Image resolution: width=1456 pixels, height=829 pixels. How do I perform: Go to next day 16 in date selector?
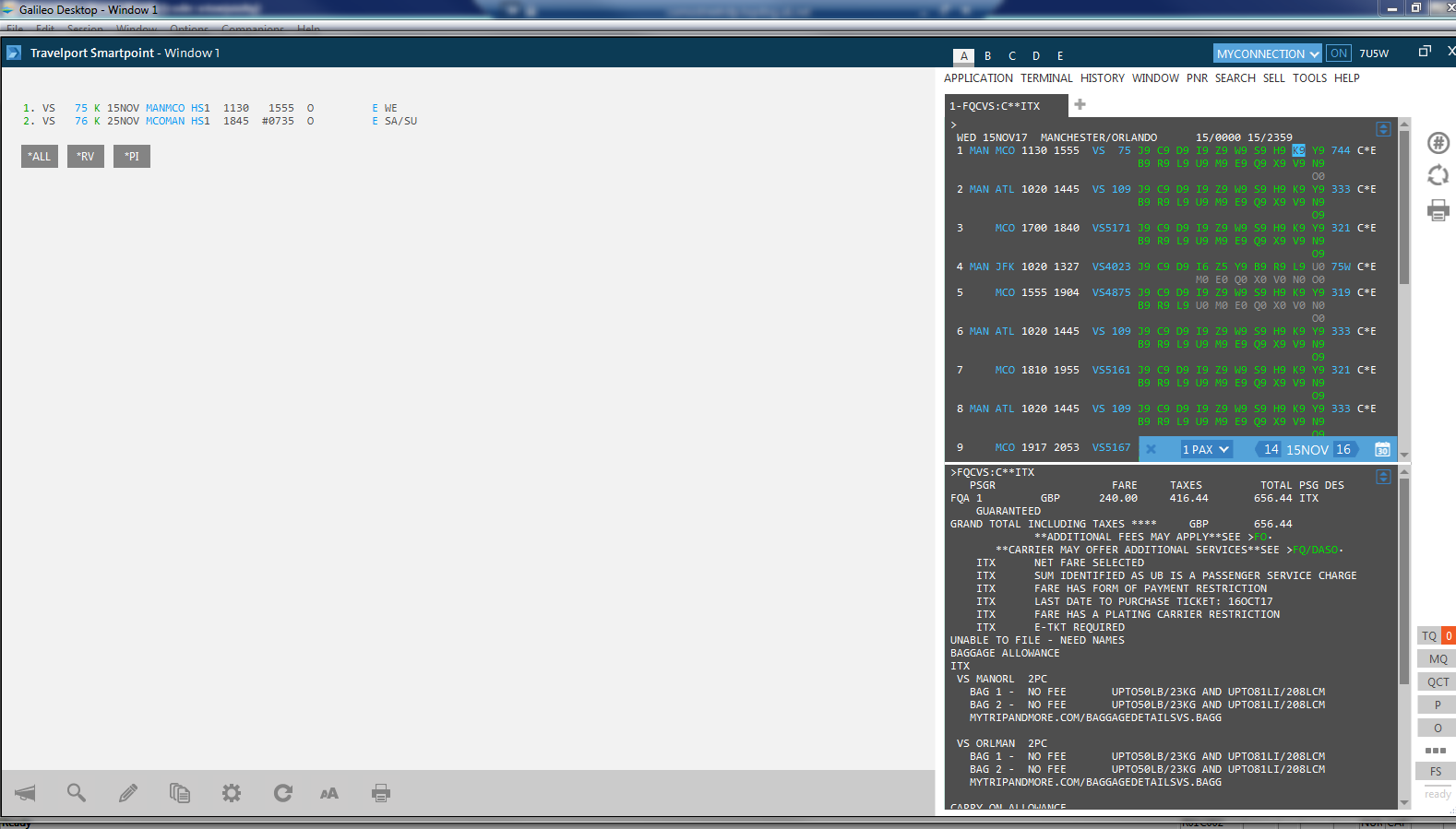tap(1343, 450)
